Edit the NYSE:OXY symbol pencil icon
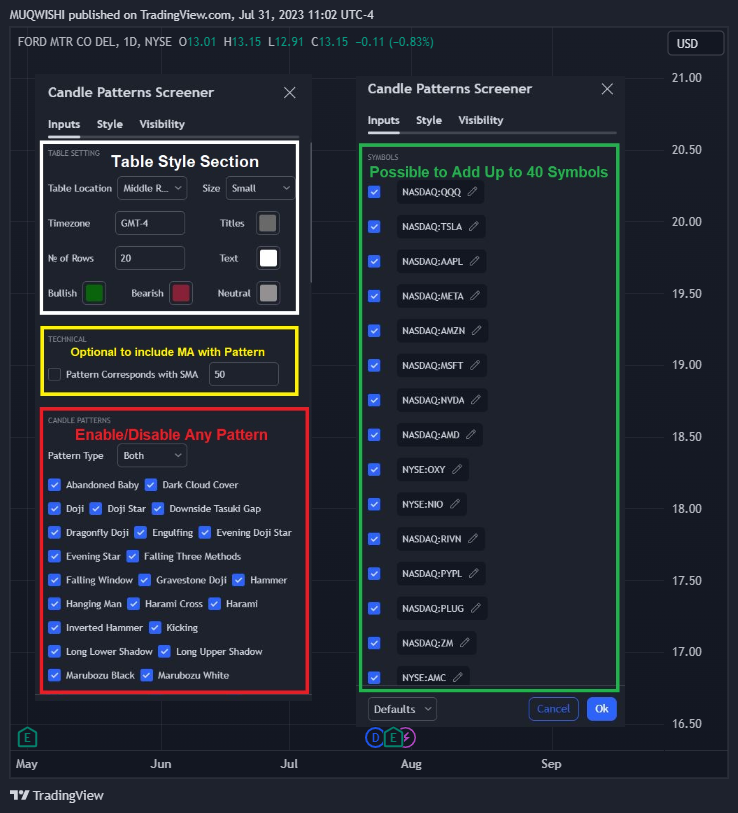The width and height of the screenshot is (738, 813). pos(457,469)
